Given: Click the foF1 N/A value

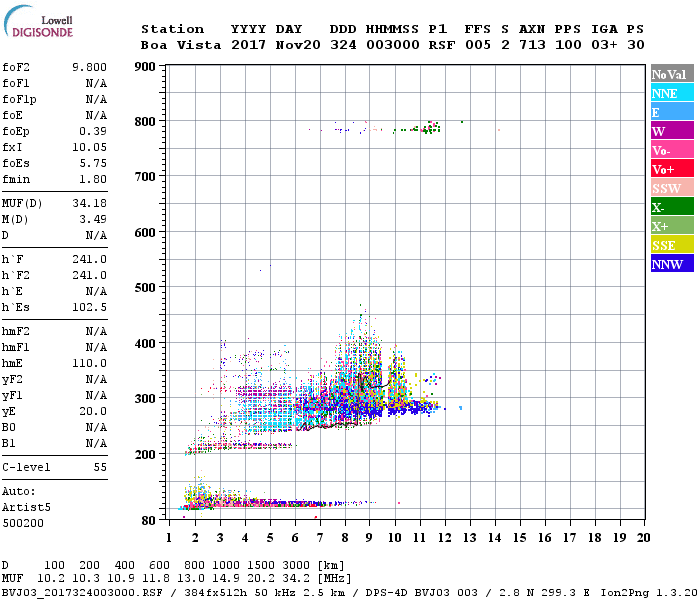Looking at the screenshot, I should point(96,83).
